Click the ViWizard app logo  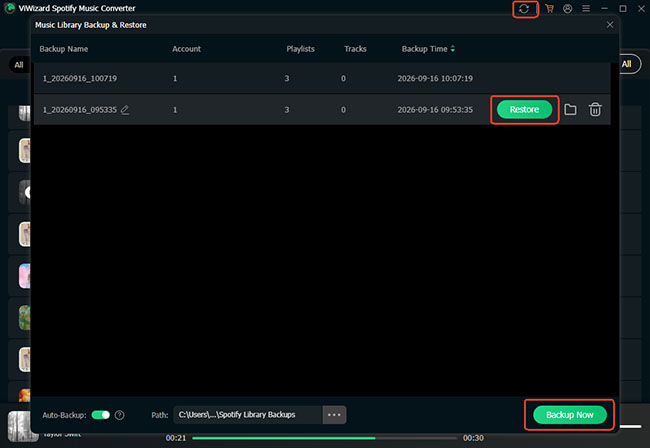[x=9, y=8]
